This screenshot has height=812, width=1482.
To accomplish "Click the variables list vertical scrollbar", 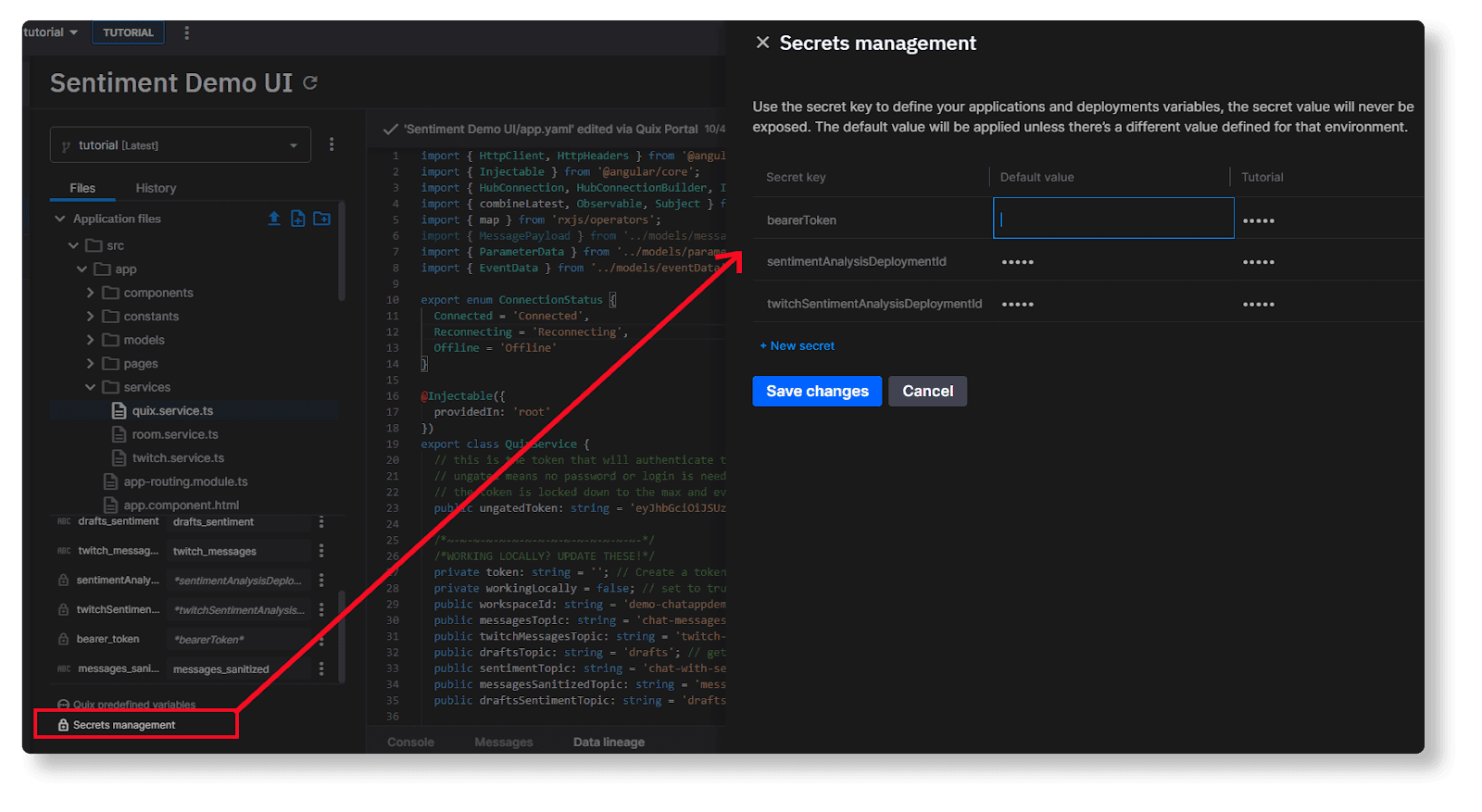I will tap(342, 637).
